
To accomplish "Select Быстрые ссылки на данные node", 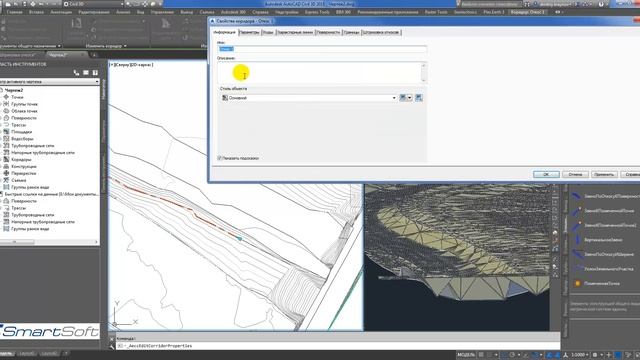I will tap(51, 194).
